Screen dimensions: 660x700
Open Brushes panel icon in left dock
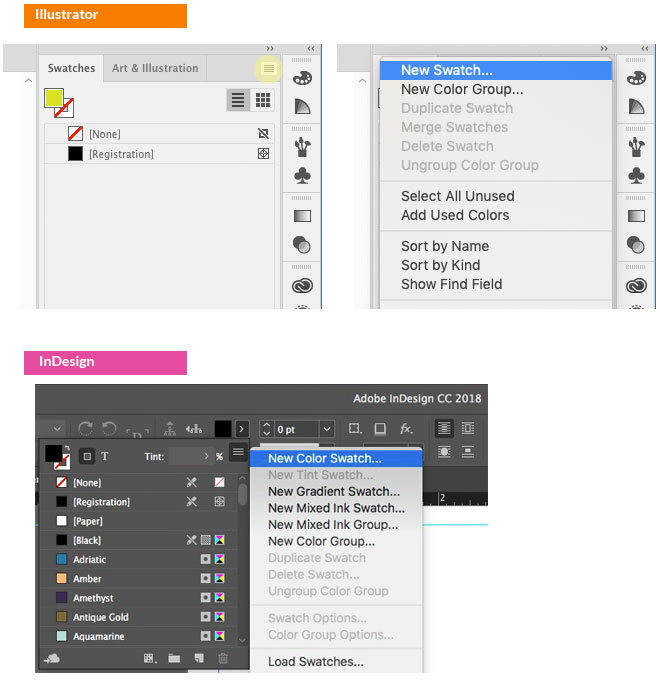[302, 147]
